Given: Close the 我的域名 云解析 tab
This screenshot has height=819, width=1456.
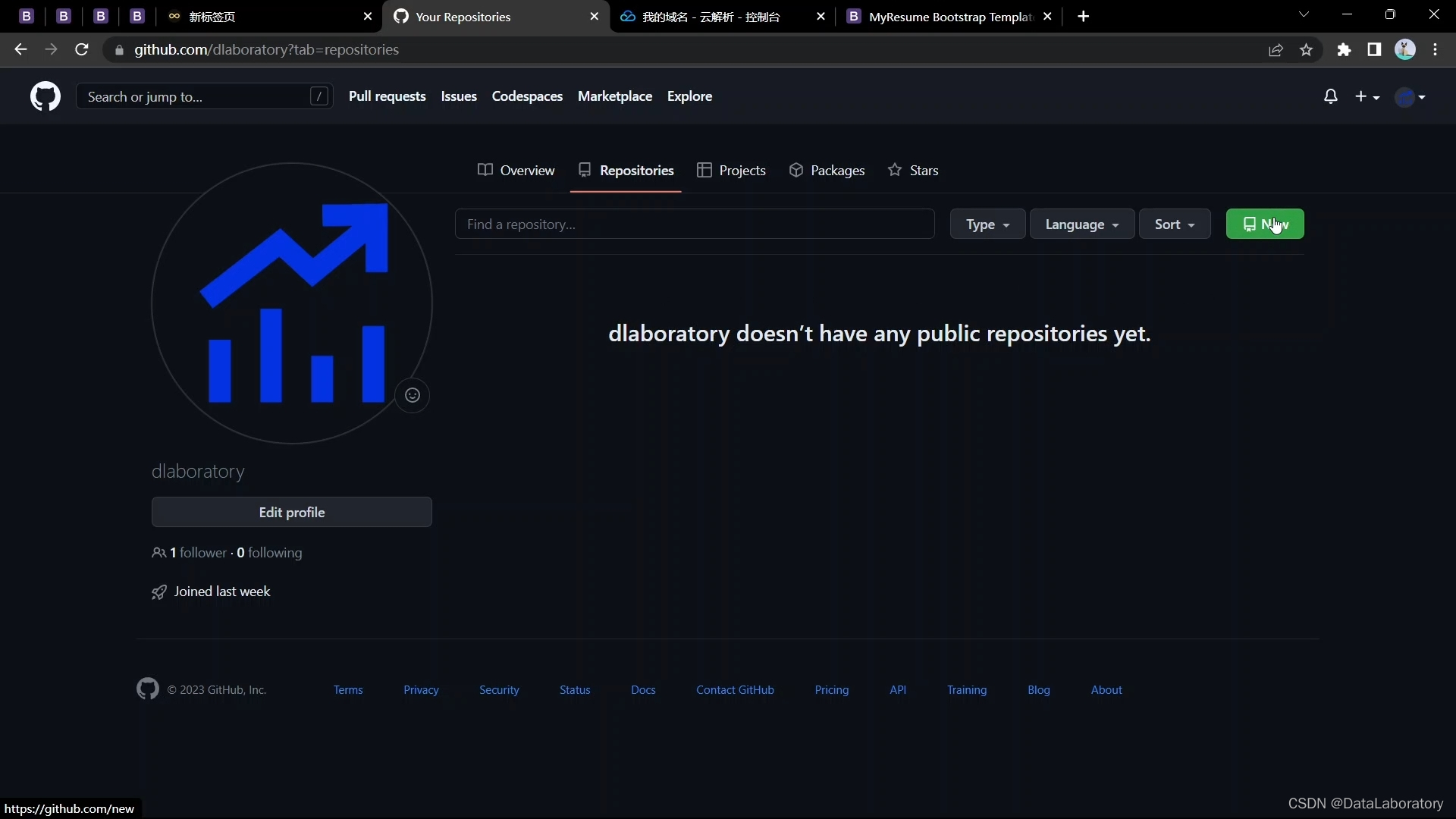Looking at the screenshot, I should pos(821,17).
